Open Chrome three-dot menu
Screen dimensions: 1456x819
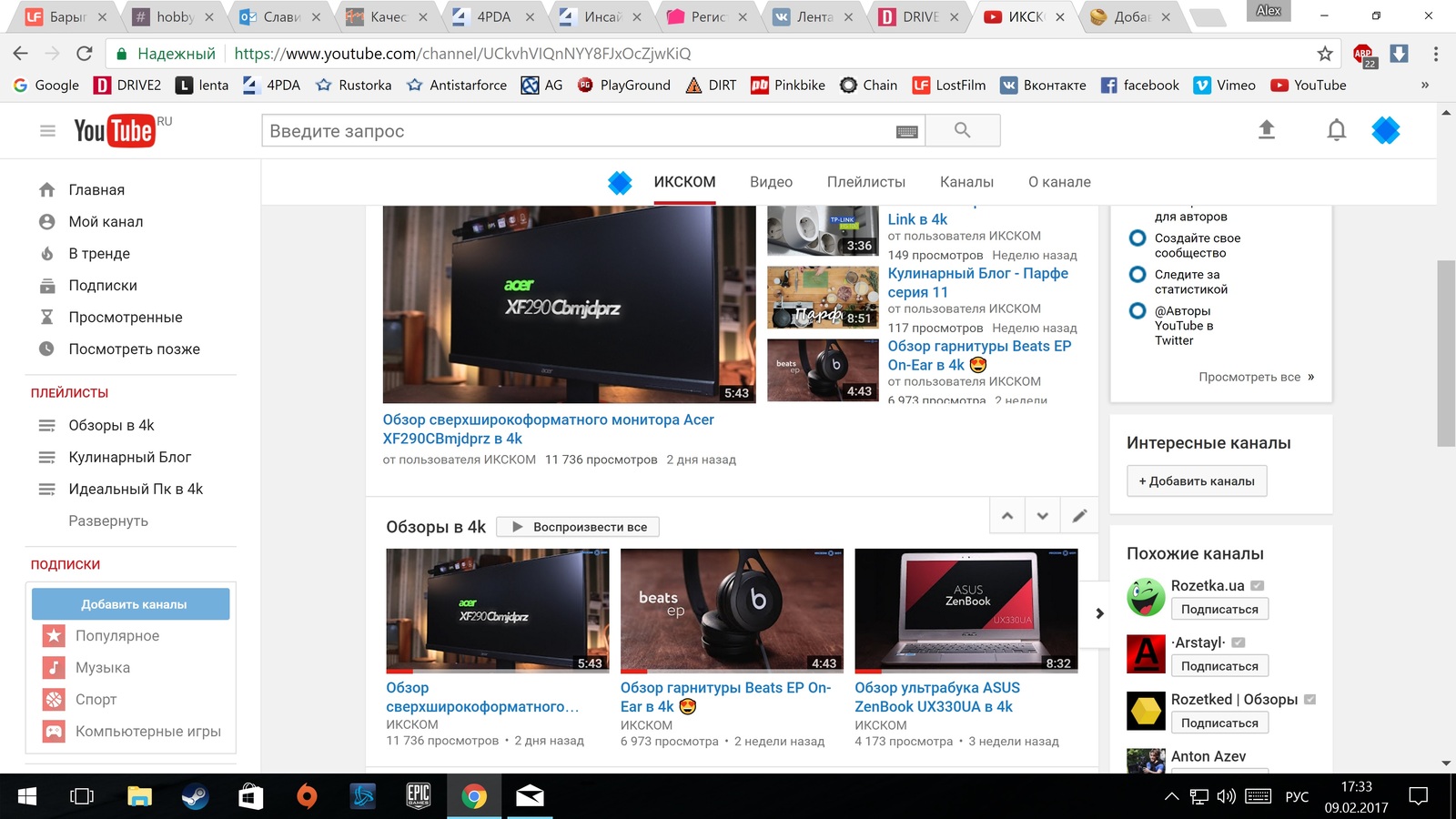tap(1436, 54)
